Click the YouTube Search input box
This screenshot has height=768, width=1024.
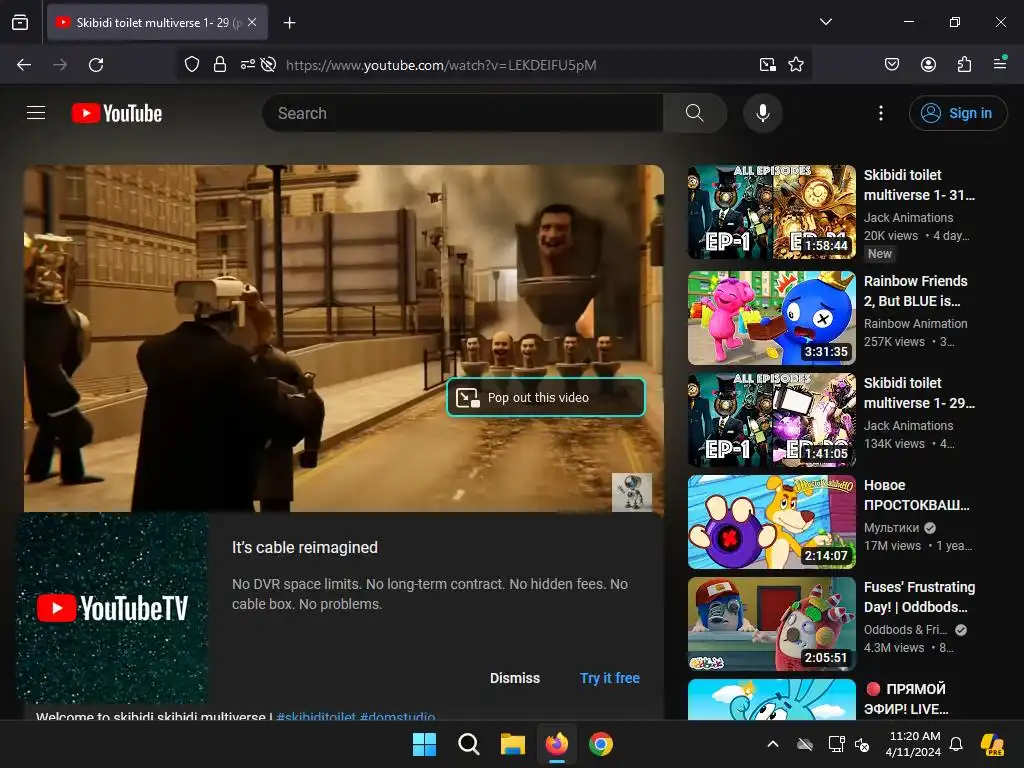point(463,113)
